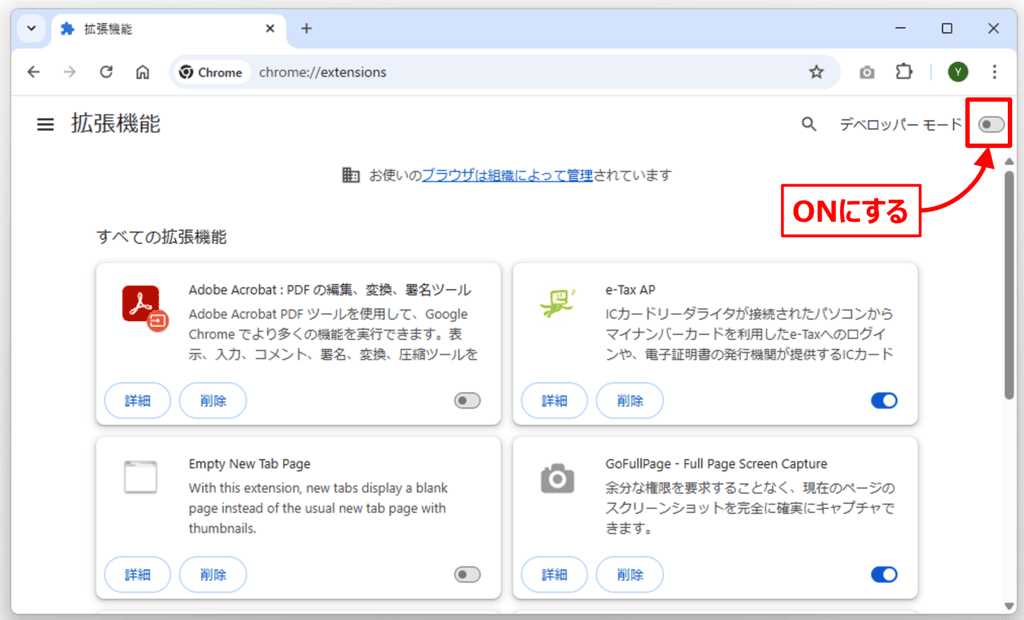Click the Y profile avatar icon

tap(957, 72)
